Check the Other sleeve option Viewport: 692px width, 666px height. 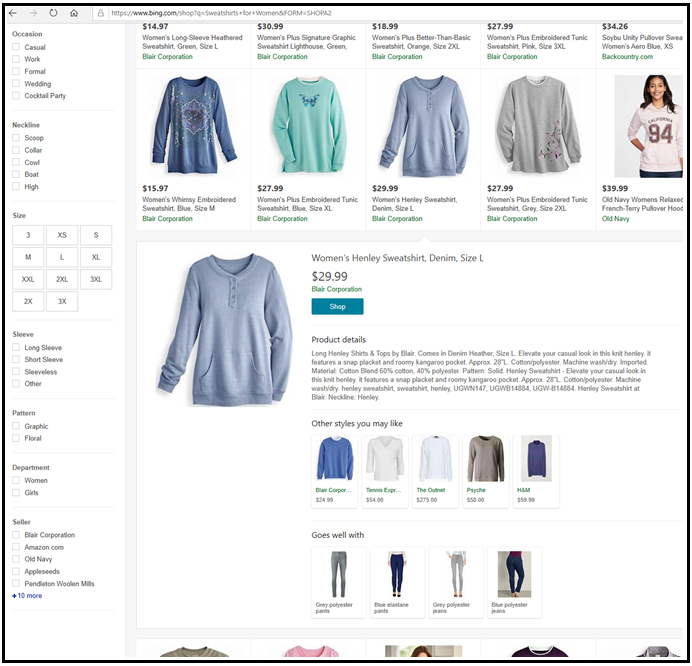pyautogui.click(x=16, y=384)
